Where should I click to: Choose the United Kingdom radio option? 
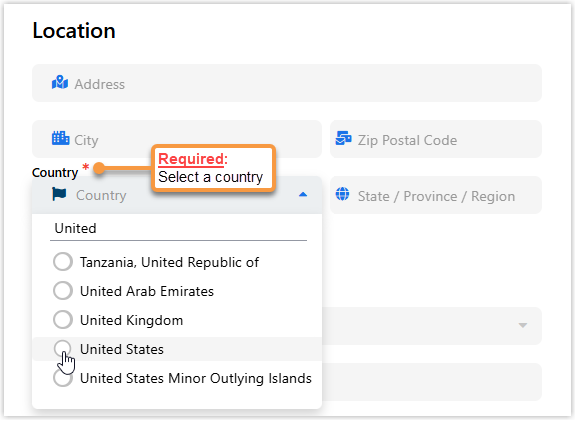pos(63,320)
